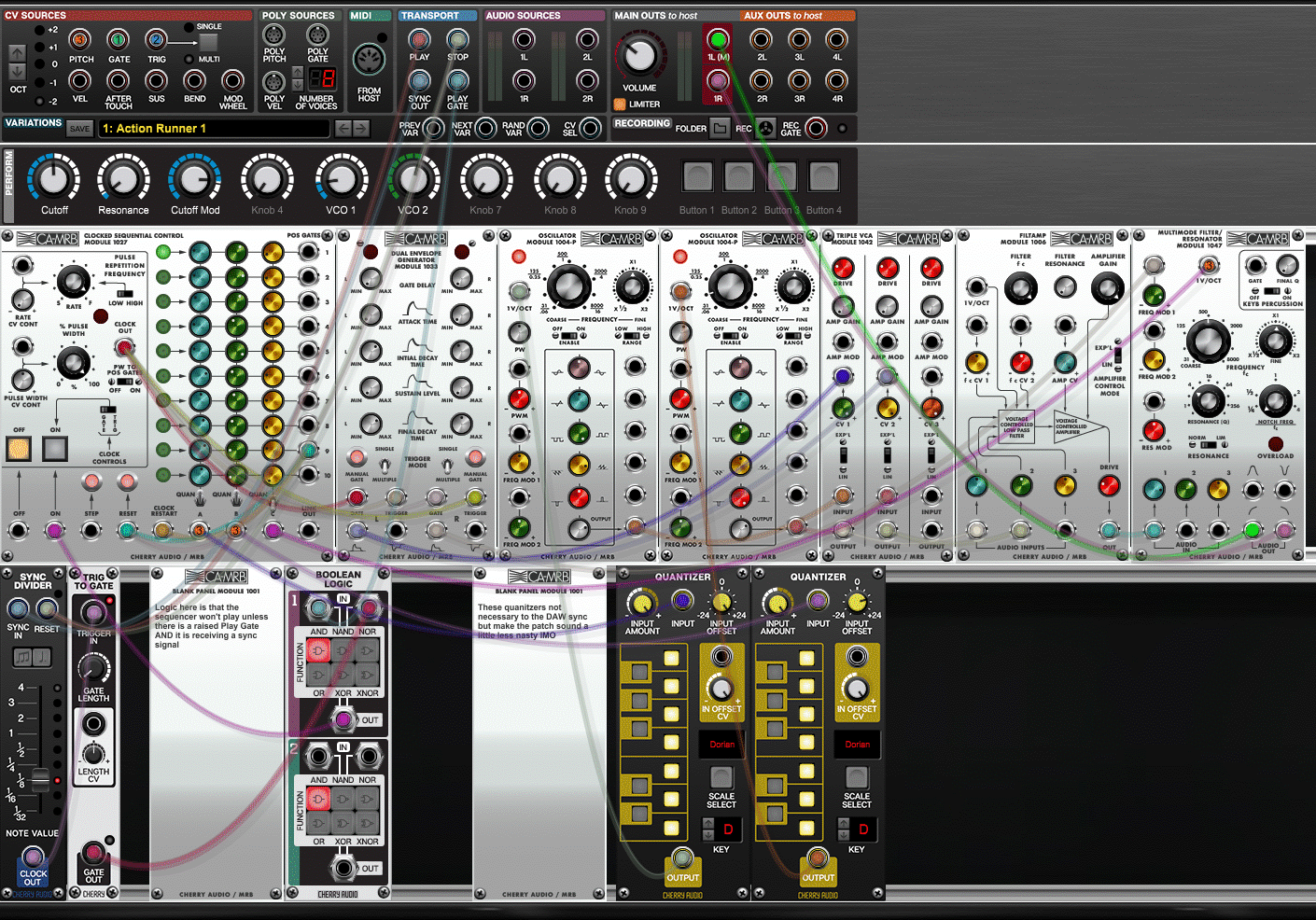
Task: Click the GATE jack in CV Sources
Action: pyautogui.click(x=119, y=39)
